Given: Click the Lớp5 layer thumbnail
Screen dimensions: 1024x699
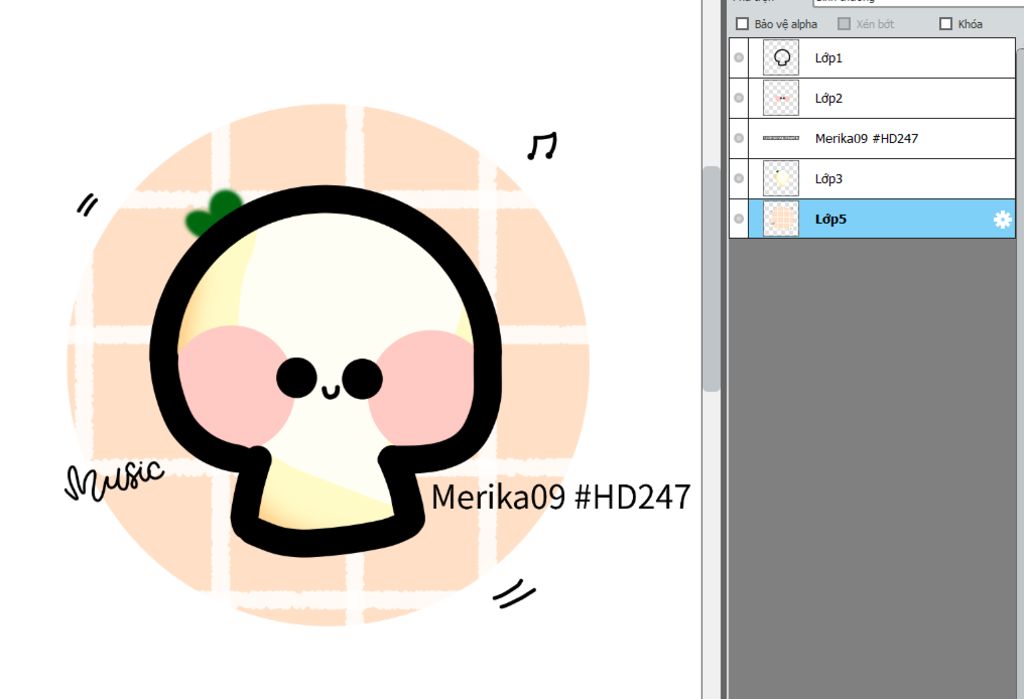Looking at the screenshot, I should [781, 219].
